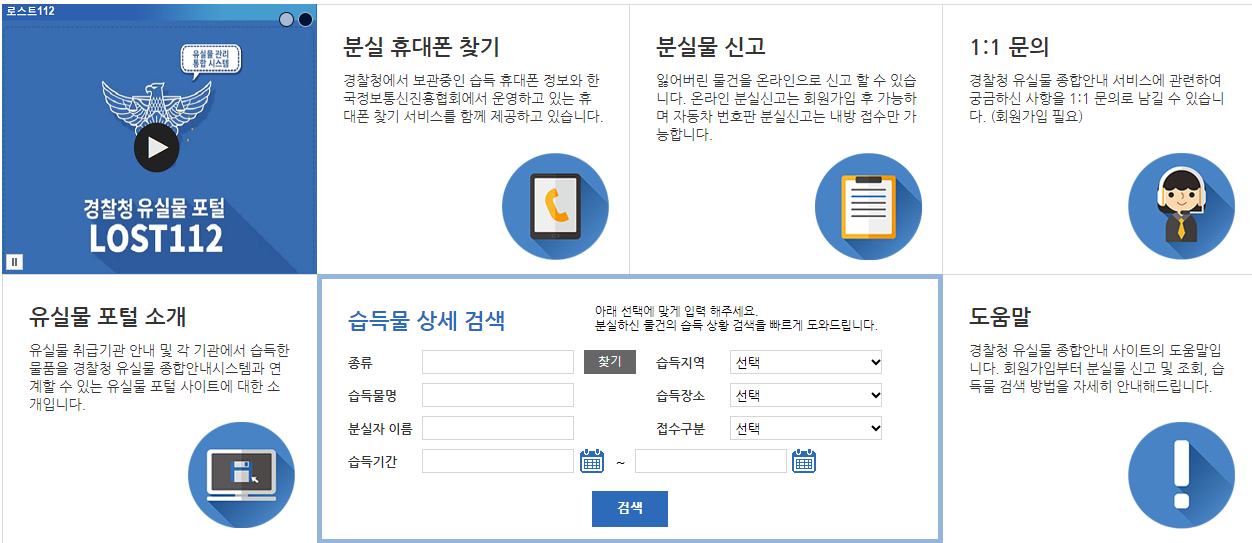Viewport: 1252px width, 543px height.
Task: Click the 경찰청 유실물 포털 LOST112 banner text
Action: (x=156, y=224)
